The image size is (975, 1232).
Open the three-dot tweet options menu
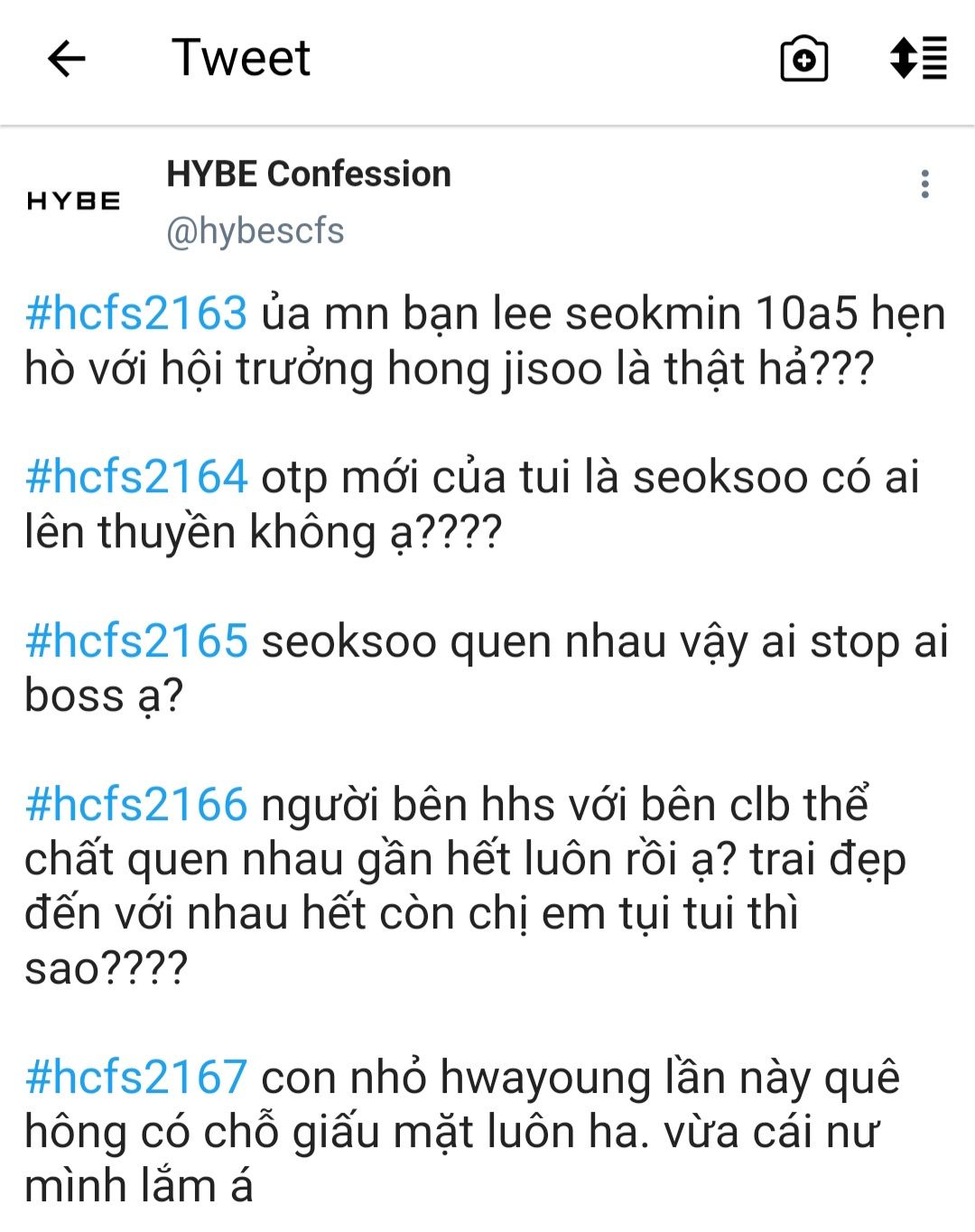point(924,183)
